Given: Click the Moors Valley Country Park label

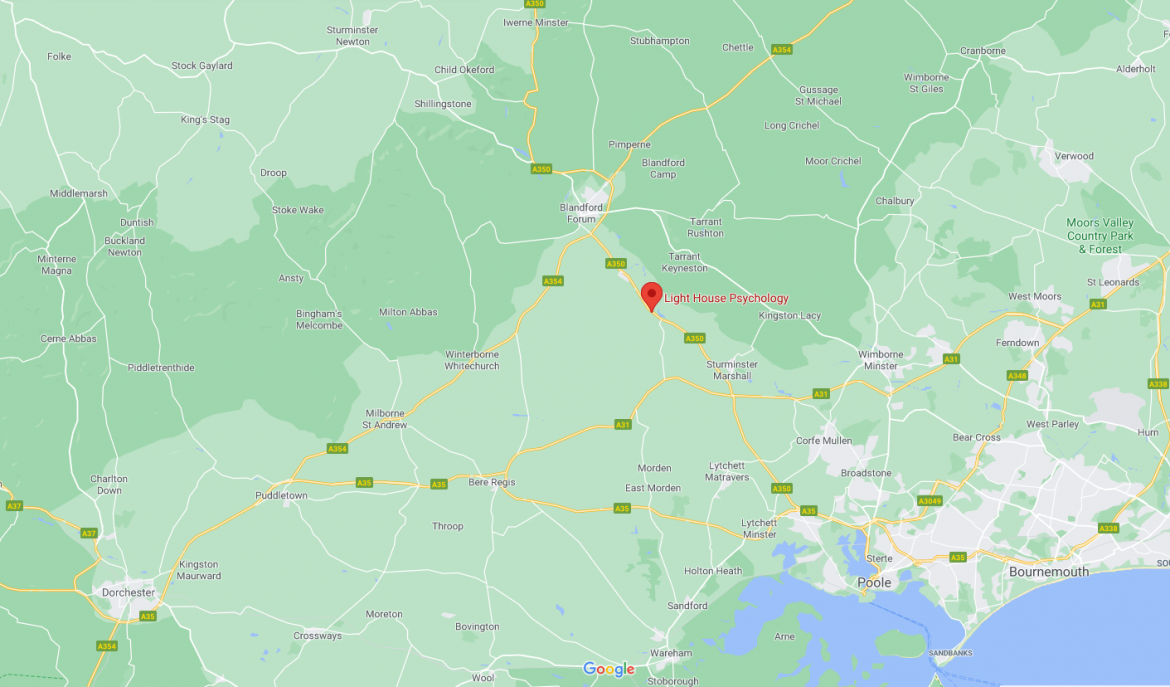Looking at the screenshot, I should coord(1100,236).
